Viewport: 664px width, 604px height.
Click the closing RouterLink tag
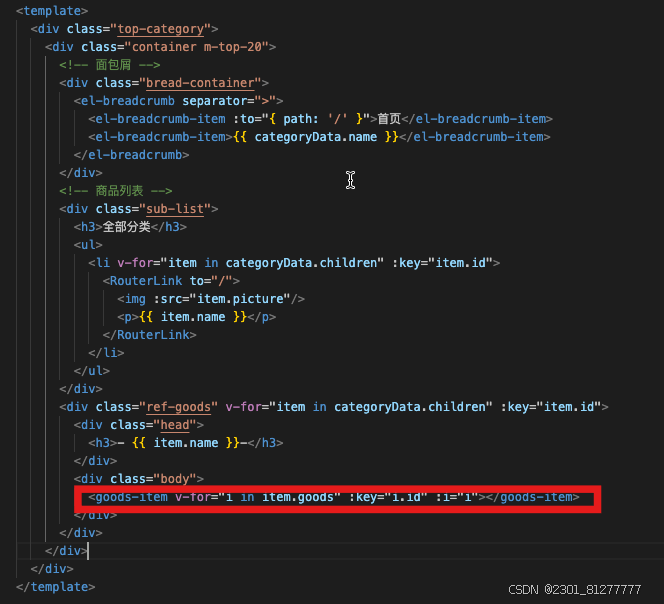pyautogui.click(x=149, y=335)
